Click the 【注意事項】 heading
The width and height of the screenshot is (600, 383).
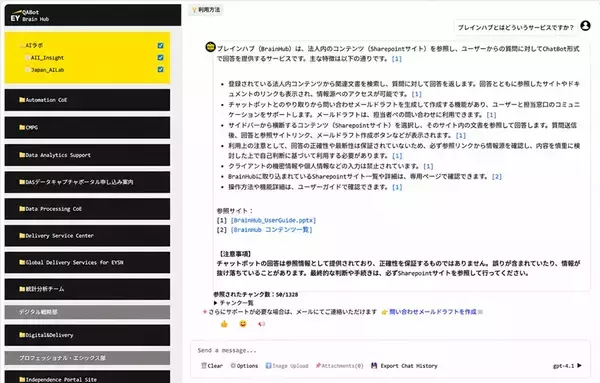(x=235, y=254)
